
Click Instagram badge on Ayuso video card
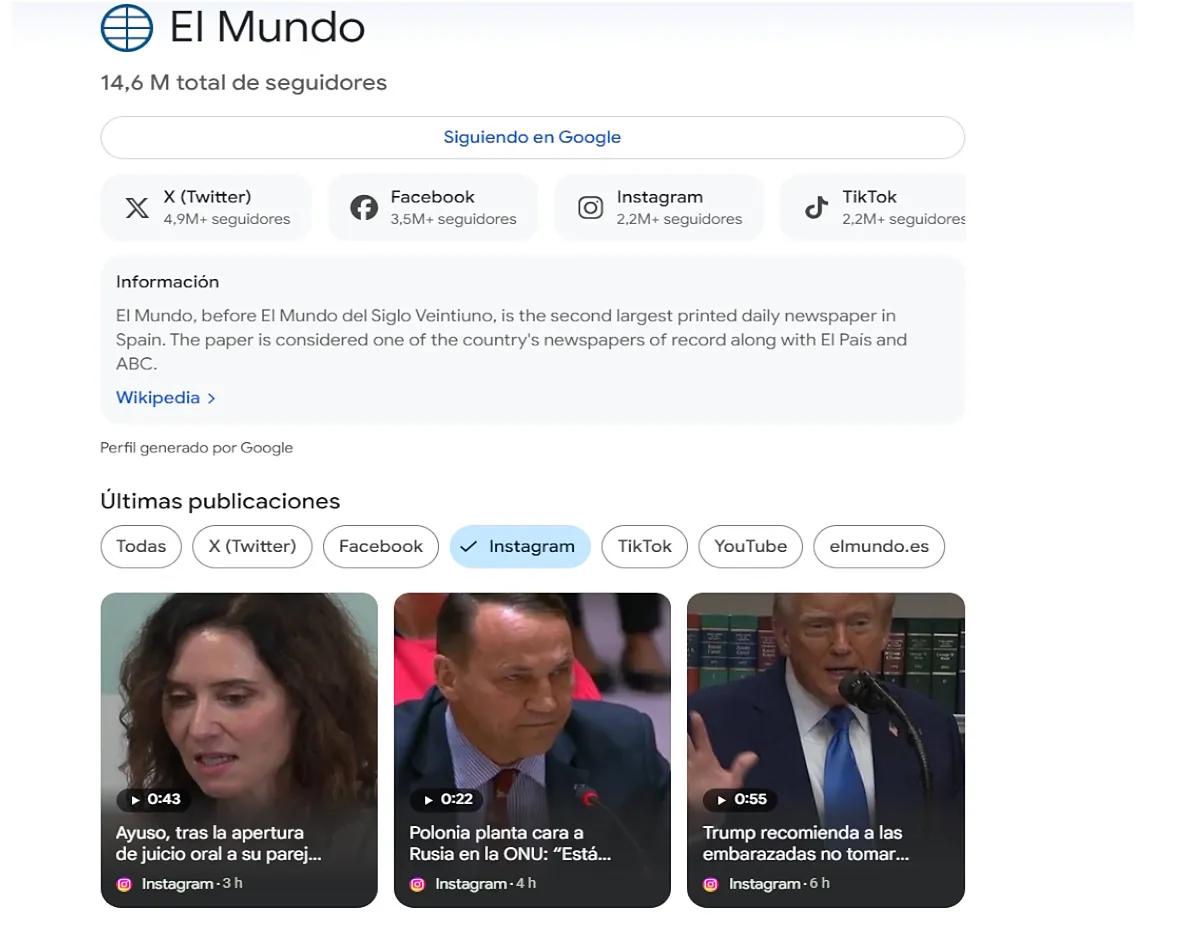[x=124, y=884]
